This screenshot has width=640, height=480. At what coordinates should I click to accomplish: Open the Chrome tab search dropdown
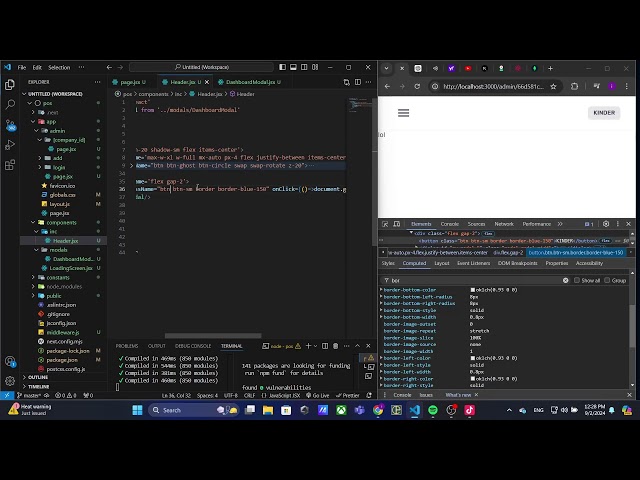386,69
